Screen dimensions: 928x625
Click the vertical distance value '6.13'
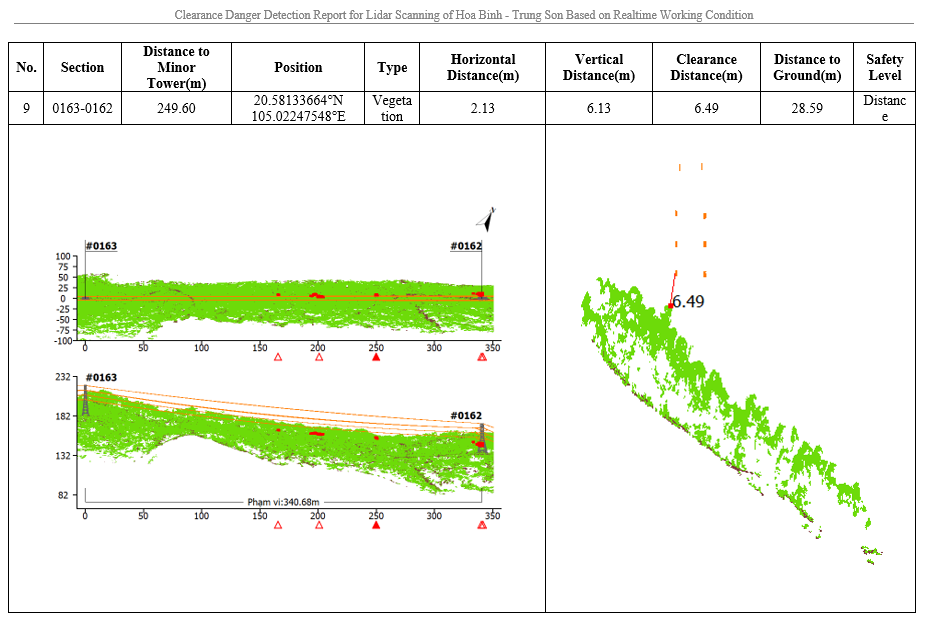tap(598, 108)
